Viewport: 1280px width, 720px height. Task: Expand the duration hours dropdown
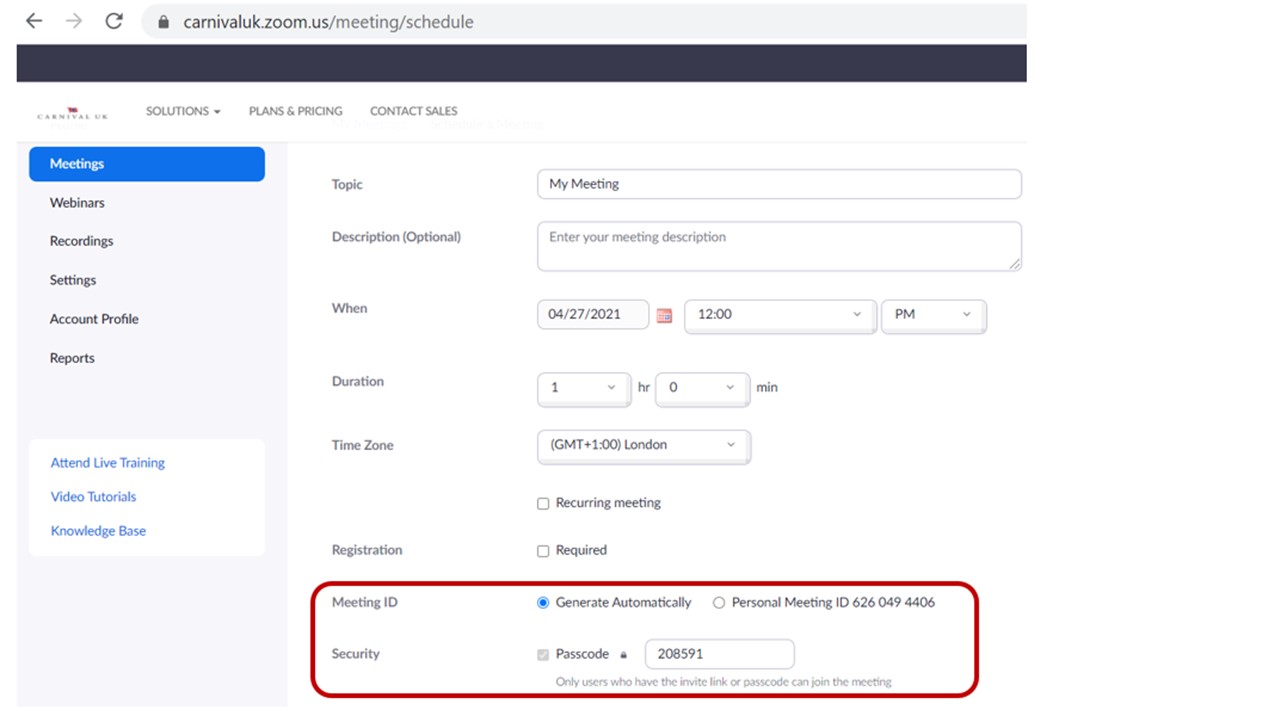pyautogui.click(x=583, y=388)
